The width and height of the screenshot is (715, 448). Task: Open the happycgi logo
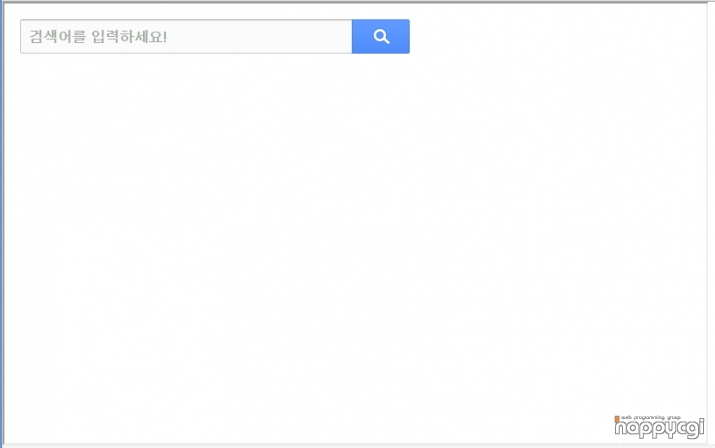click(659, 427)
